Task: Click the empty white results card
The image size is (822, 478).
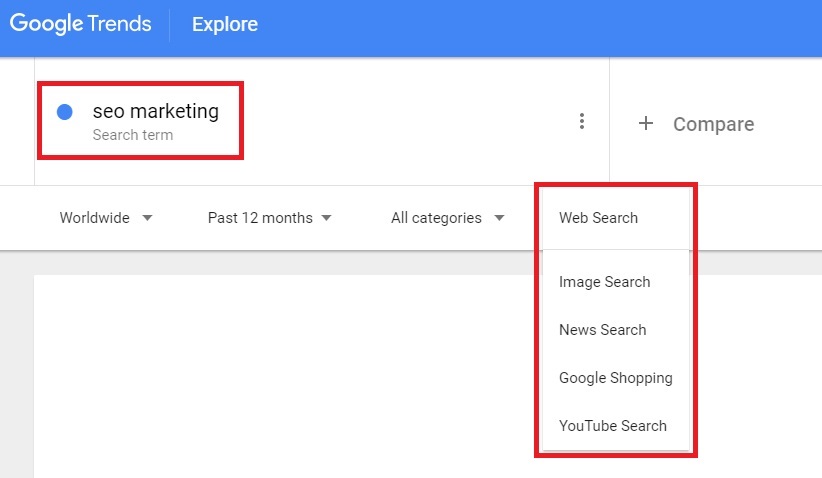Action: tap(283, 376)
